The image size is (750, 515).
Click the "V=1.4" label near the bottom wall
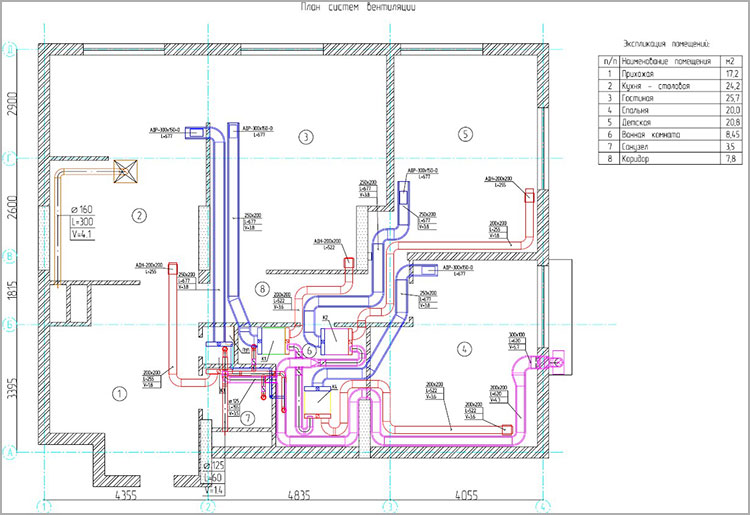[x=213, y=490]
